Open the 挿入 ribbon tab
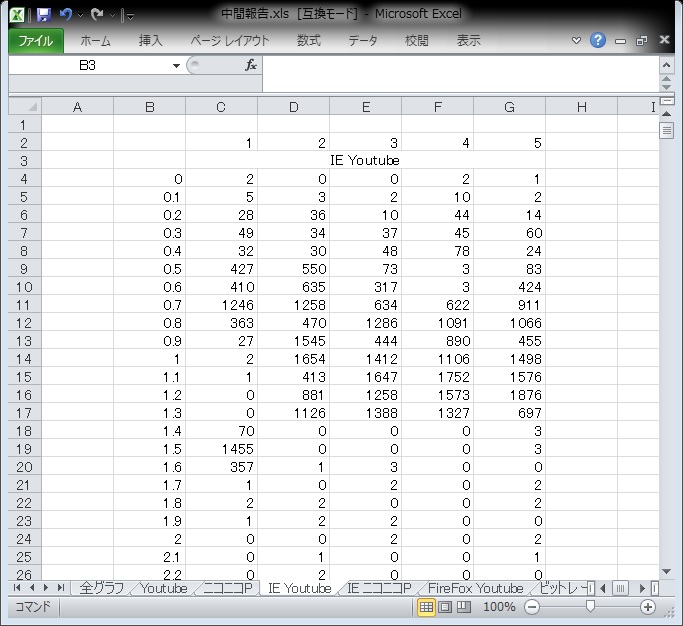Viewport: 683px width, 626px height. [x=151, y=41]
